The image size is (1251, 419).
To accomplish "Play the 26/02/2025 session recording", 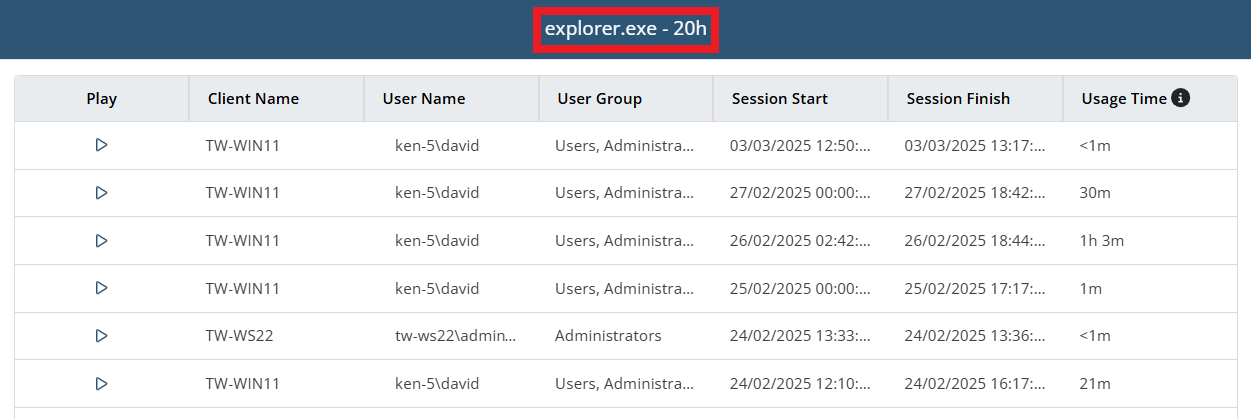I will 101,241.
